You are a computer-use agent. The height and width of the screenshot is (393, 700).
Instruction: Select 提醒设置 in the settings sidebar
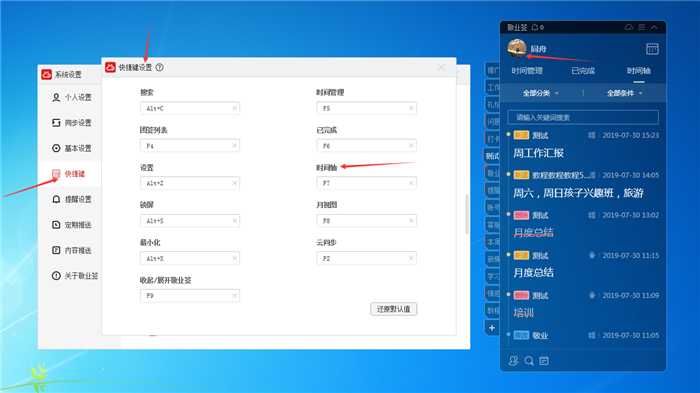tap(72, 199)
